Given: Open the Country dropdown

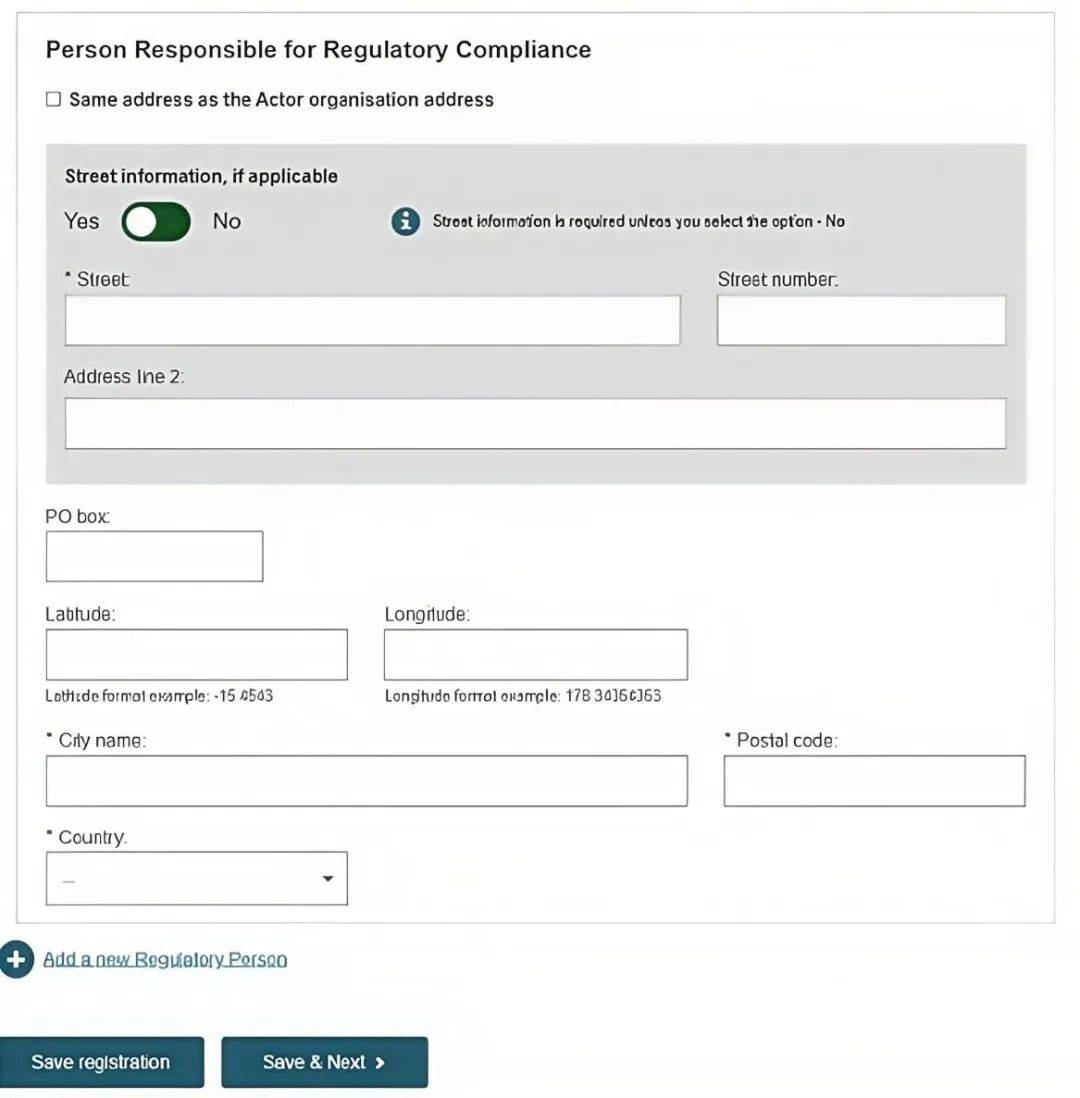Looking at the screenshot, I should (197, 878).
